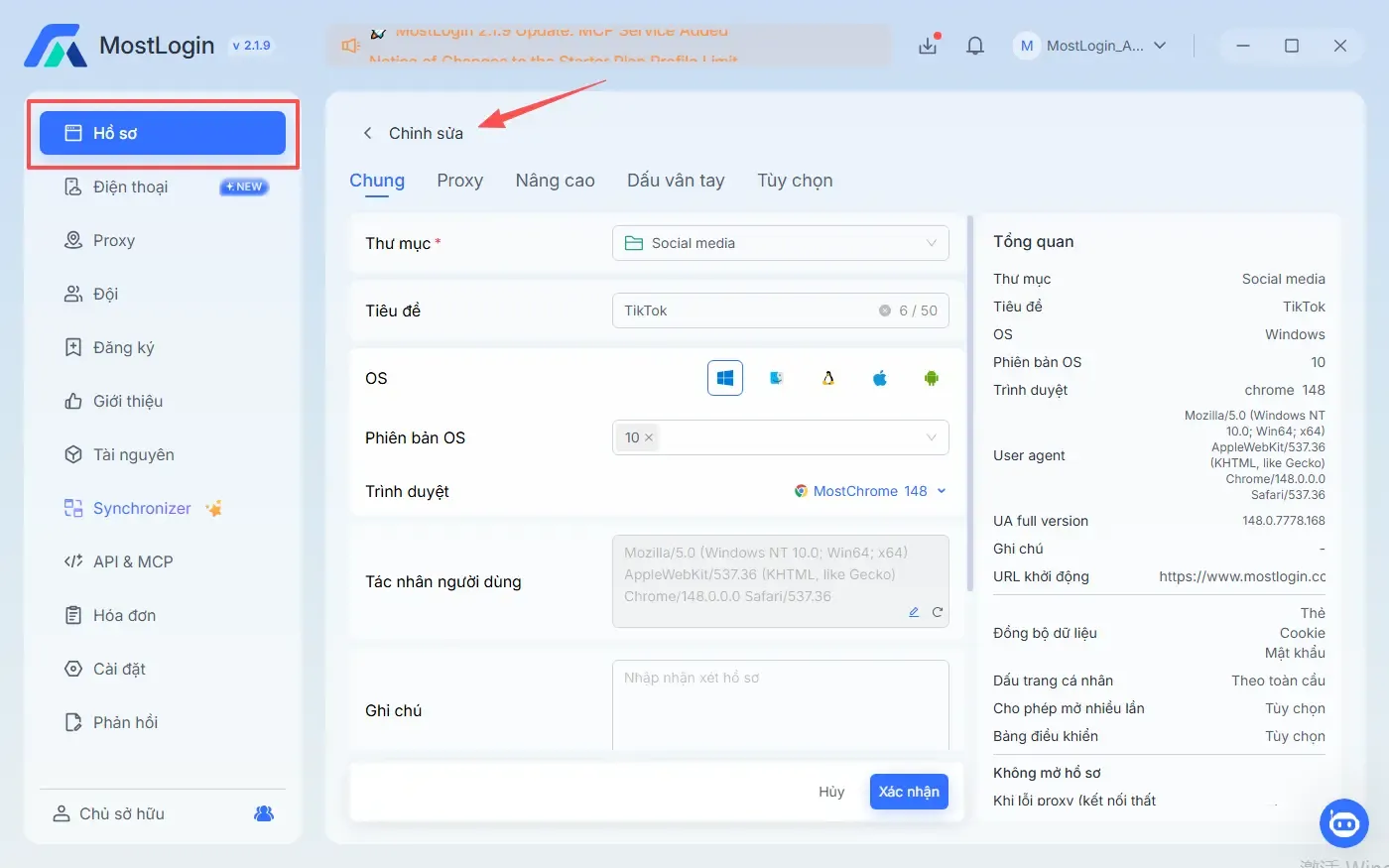1389x868 pixels.
Task: Open the downloads icon in the top bar
Action: 928,46
